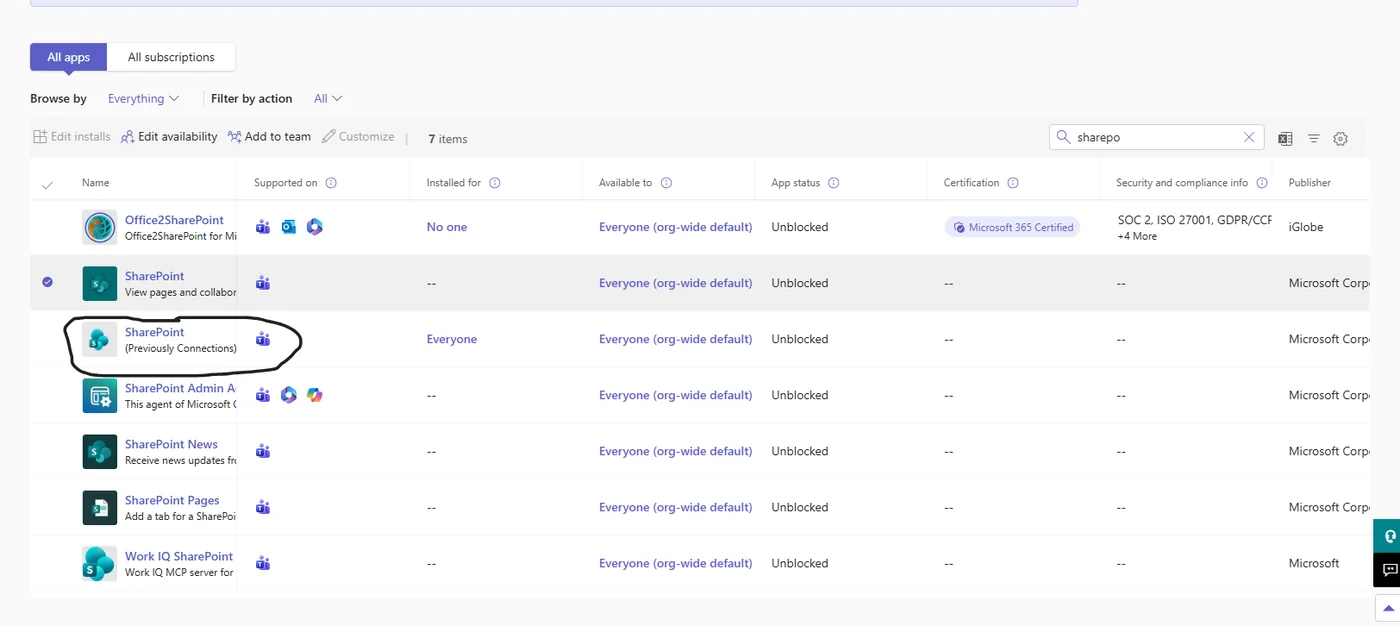Uncheck the selected SharePoint row checkmark
The height and width of the screenshot is (626, 1400).
tap(47, 282)
